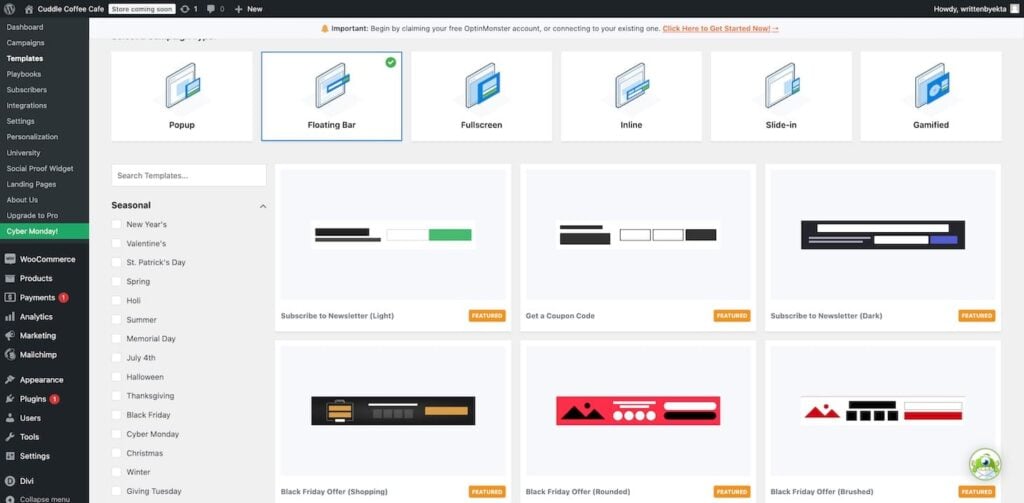Enable the Holi checkbox
Viewport: 1024px width, 503px height.
116,300
